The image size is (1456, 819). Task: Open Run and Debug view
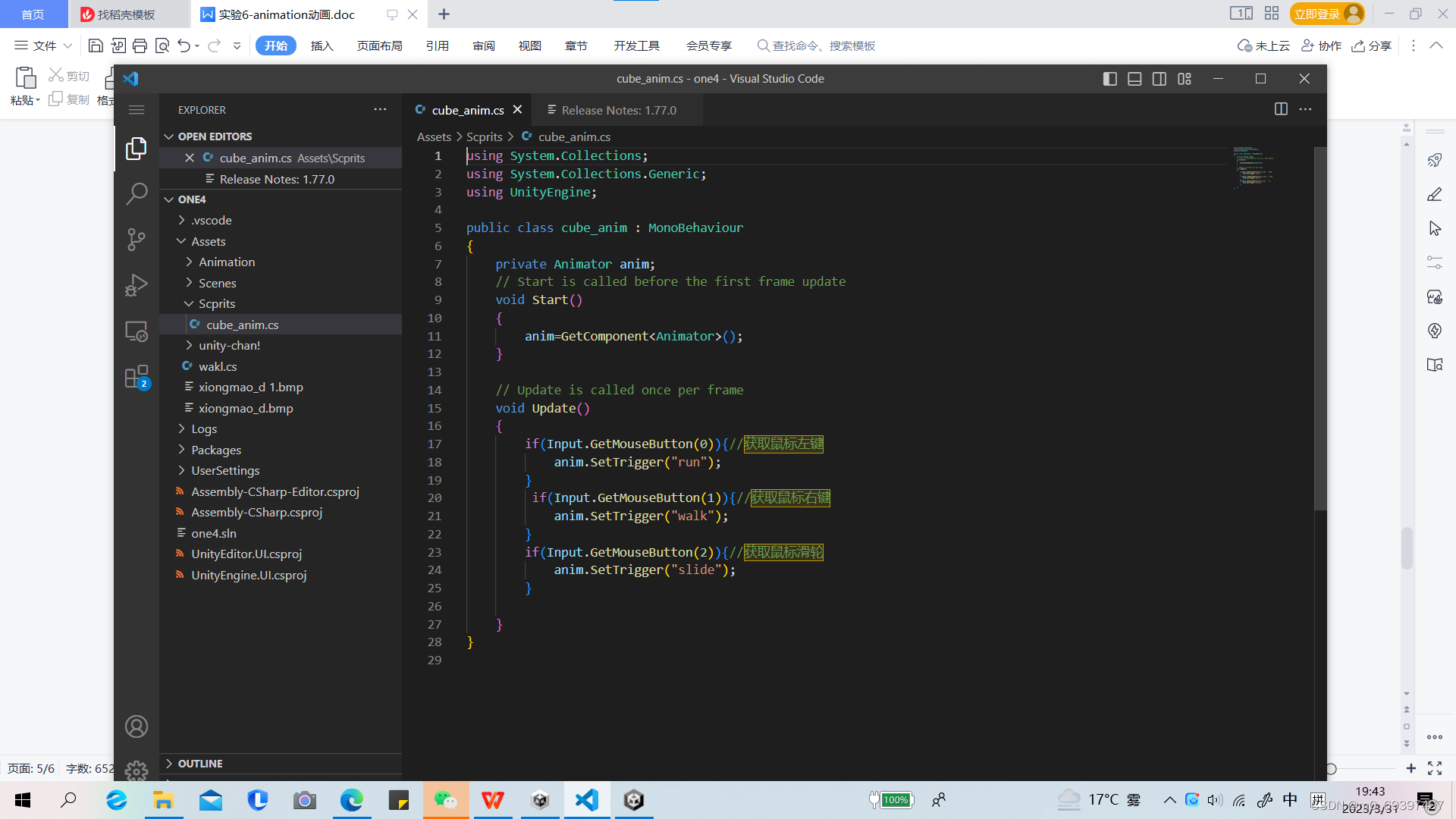click(x=136, y=285)
